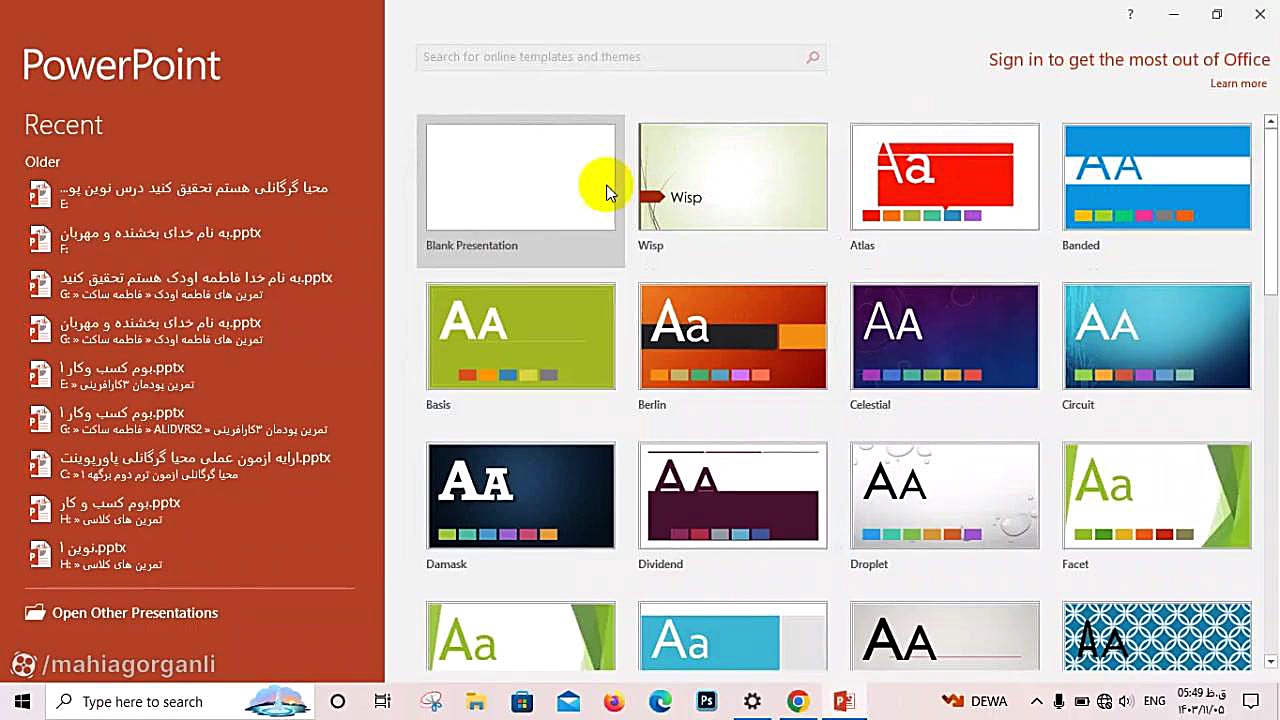1280x720 pixels.
Task: Open recent file ارایه ازمون عملی محیا گرگانلی پاورپوینت.pptx
Action: 190,465
